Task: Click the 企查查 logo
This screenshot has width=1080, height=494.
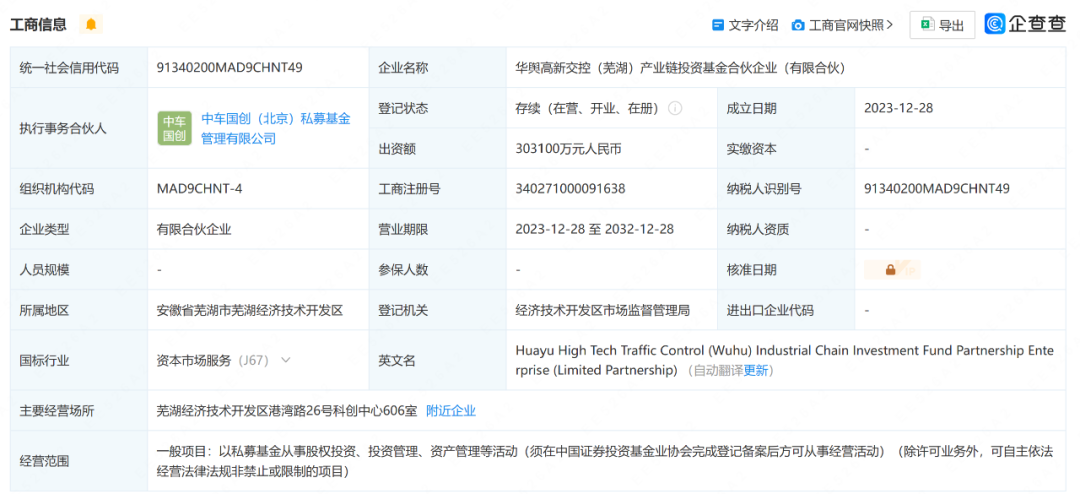Action: [x=1025, y=24]
